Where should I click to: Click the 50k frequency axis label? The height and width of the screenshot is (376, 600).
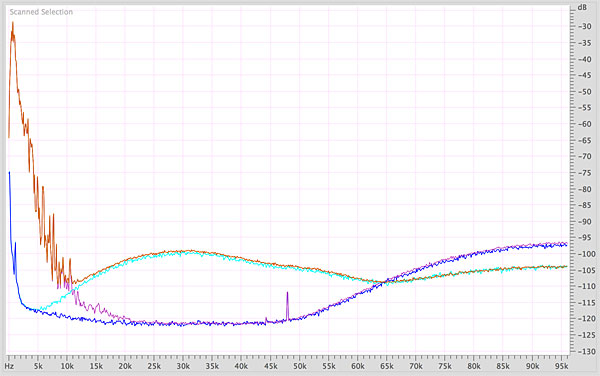point(300,366)
